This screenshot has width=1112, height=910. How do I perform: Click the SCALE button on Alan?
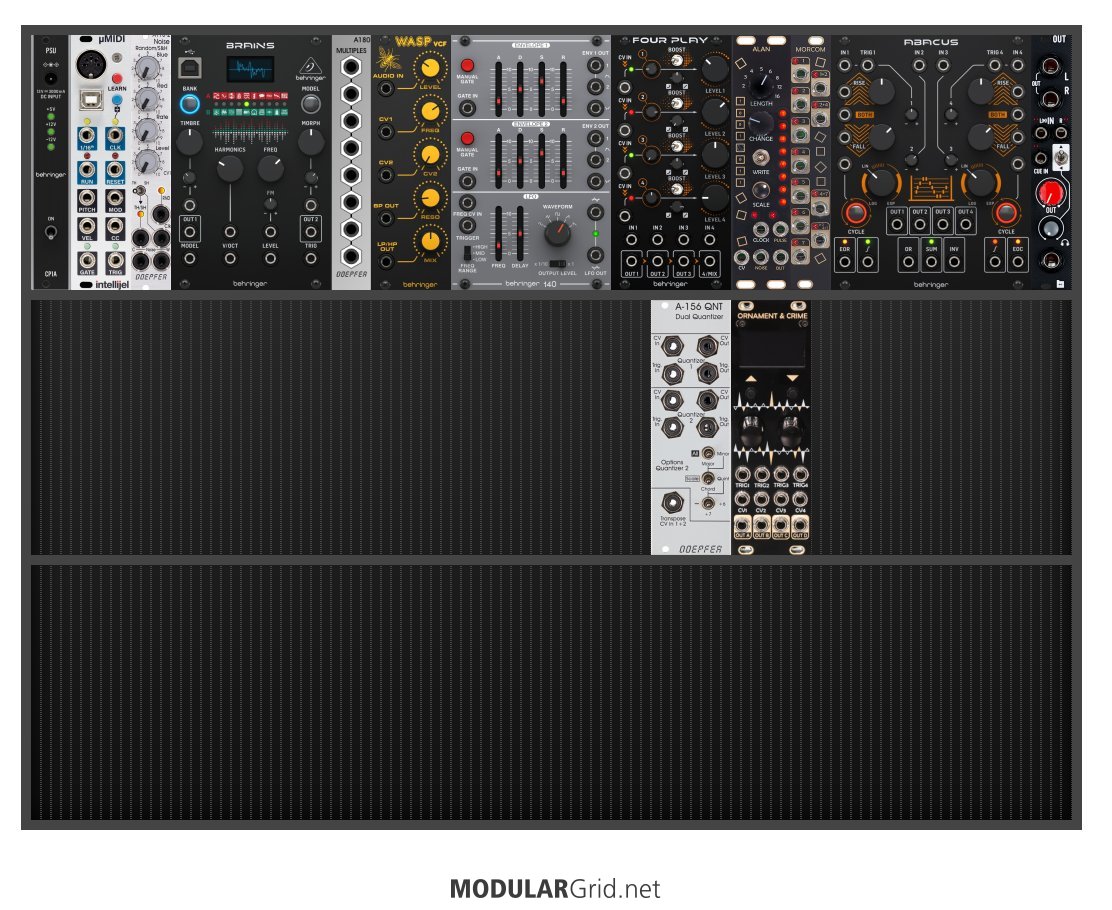coord(761,190)
